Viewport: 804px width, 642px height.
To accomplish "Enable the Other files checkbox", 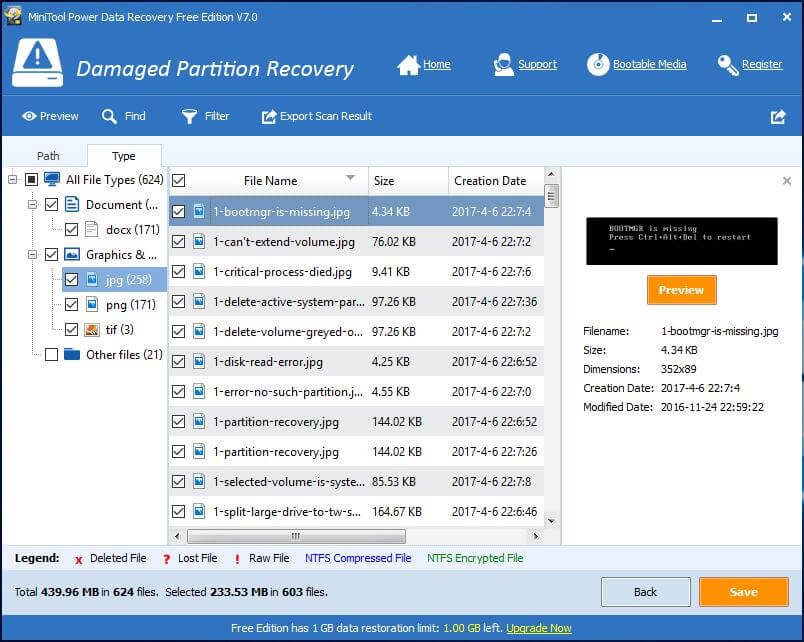I will (51, 354).
